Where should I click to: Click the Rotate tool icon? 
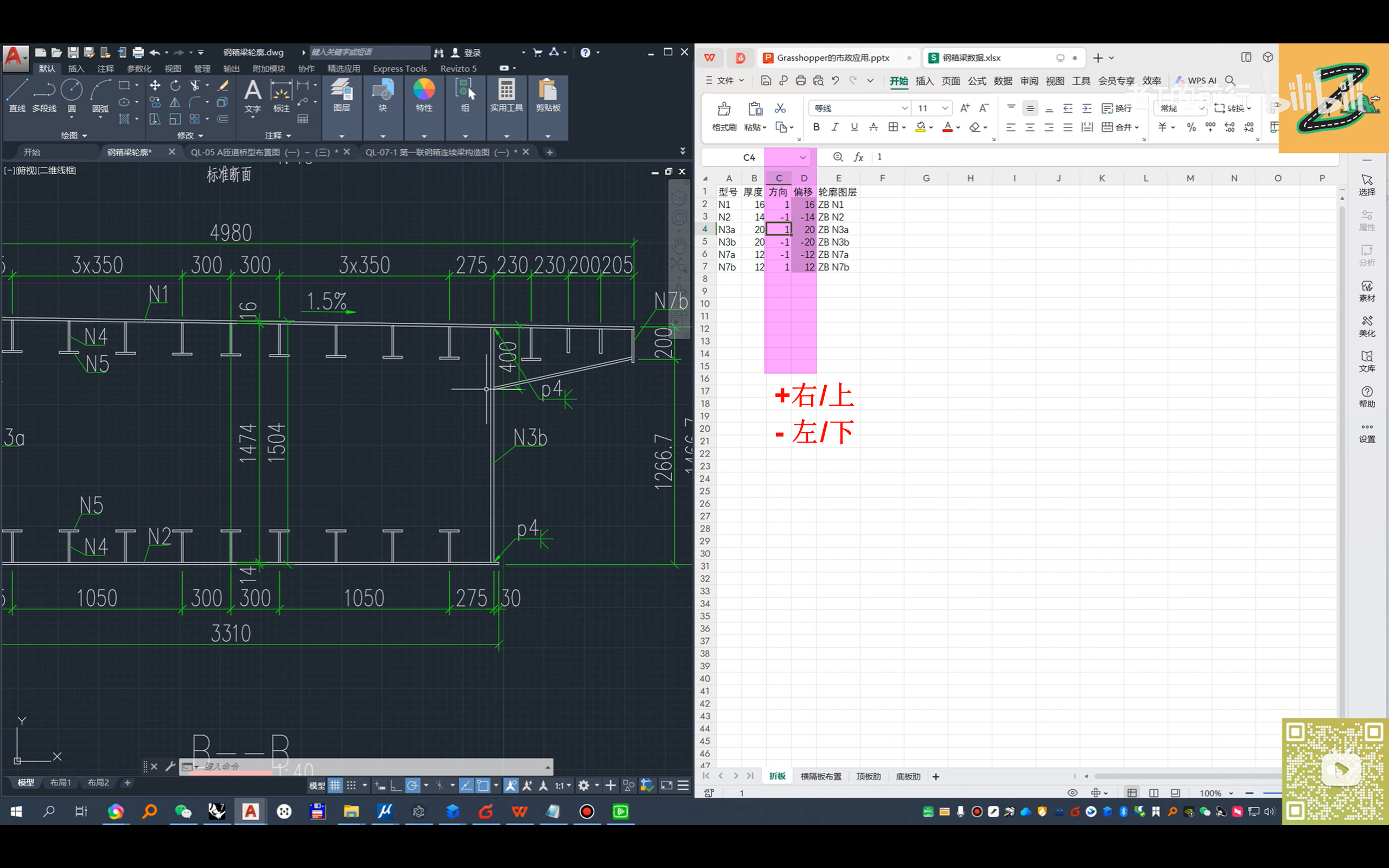(x=175, y=86)
